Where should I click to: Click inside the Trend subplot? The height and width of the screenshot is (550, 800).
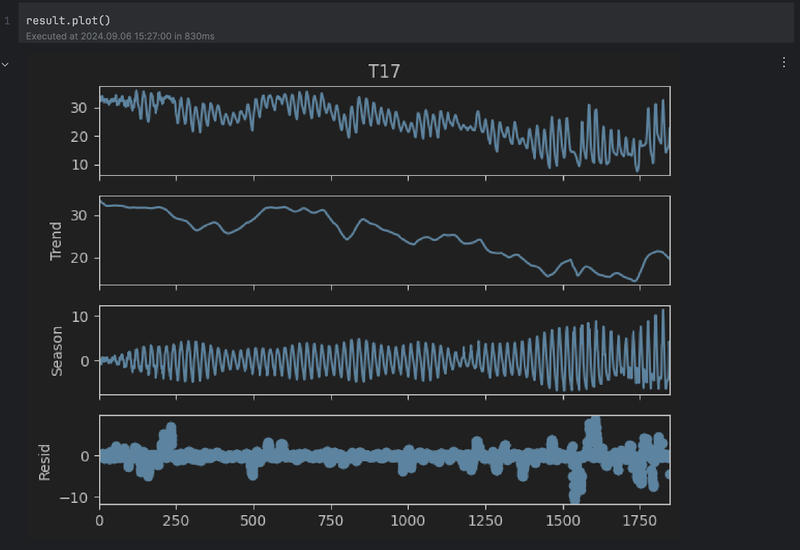384,240
